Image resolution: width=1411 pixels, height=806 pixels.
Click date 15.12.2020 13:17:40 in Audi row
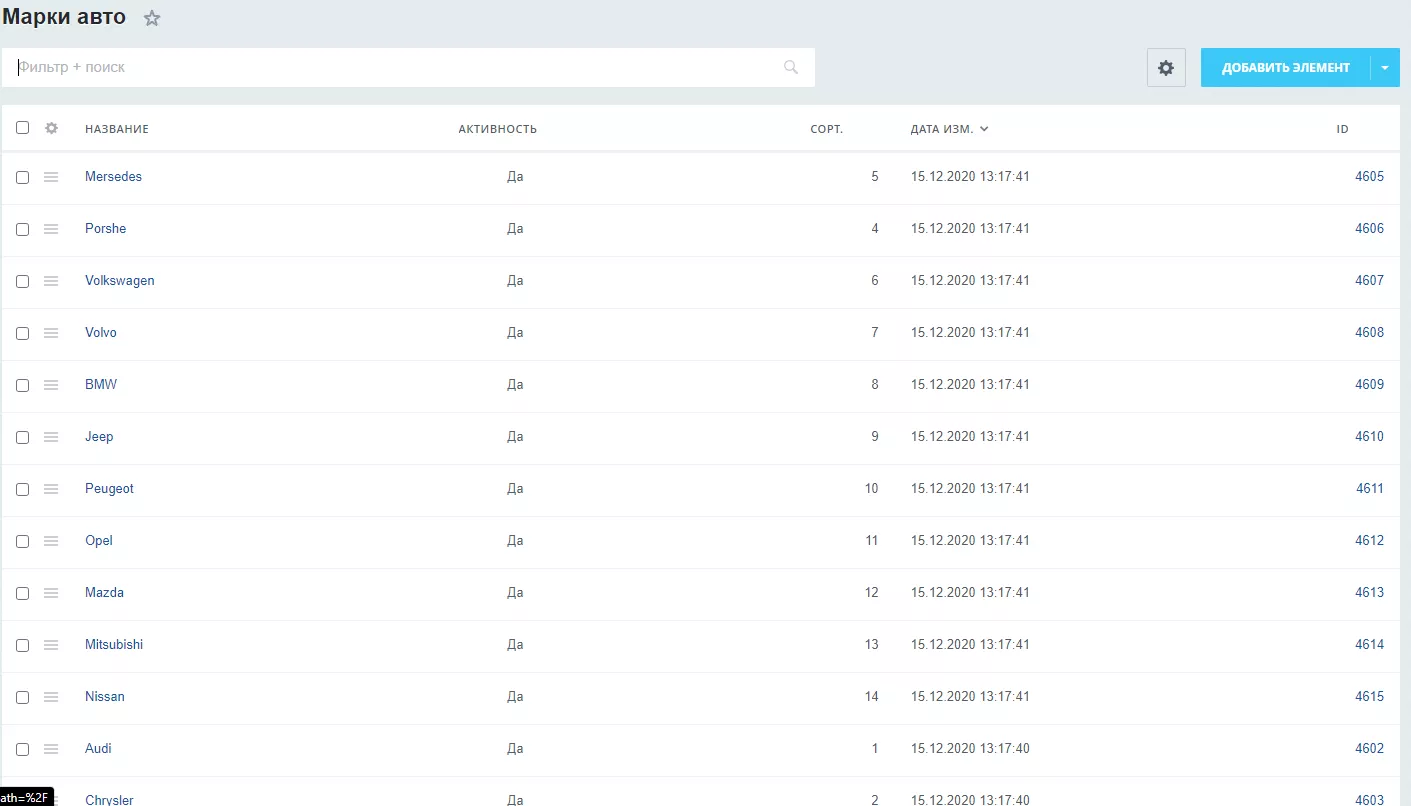coord(970,749)
